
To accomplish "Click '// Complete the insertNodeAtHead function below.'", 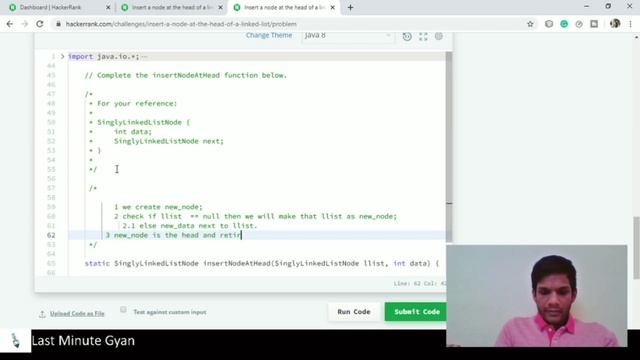I will [x=186, y=76].
